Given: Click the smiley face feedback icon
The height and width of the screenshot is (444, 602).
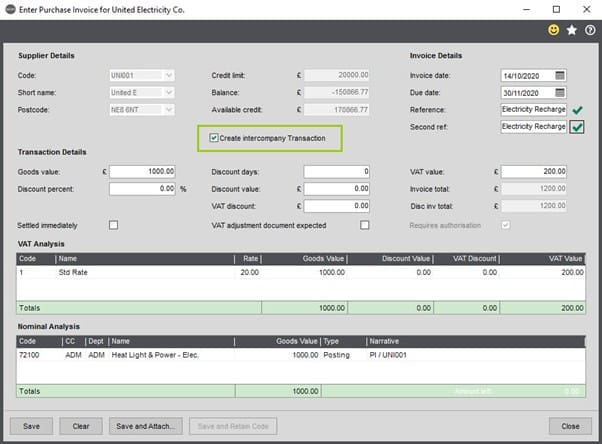Looking at the screenshot, I should click(553, 30).
